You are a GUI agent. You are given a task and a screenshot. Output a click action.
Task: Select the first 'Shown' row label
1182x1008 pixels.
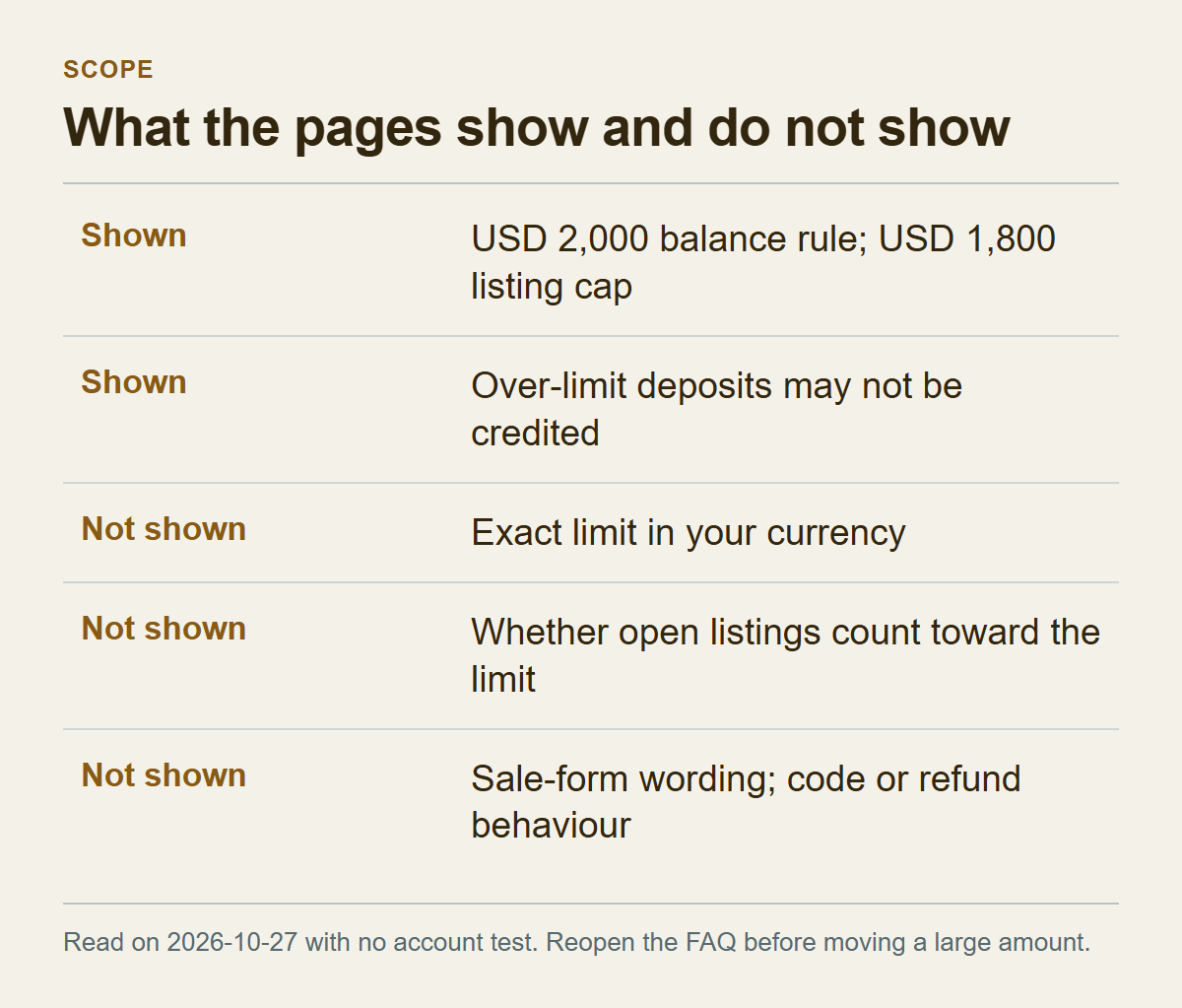point(134,235)
